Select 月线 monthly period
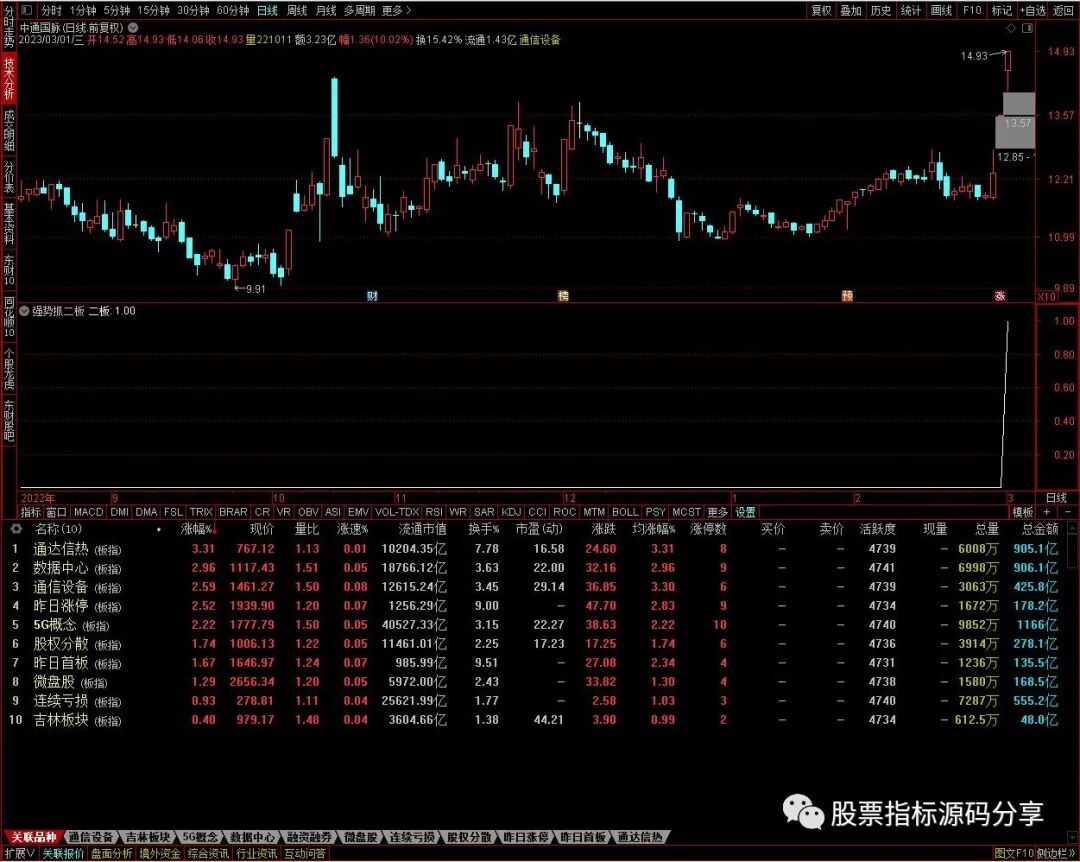 (x=326, y=10)
